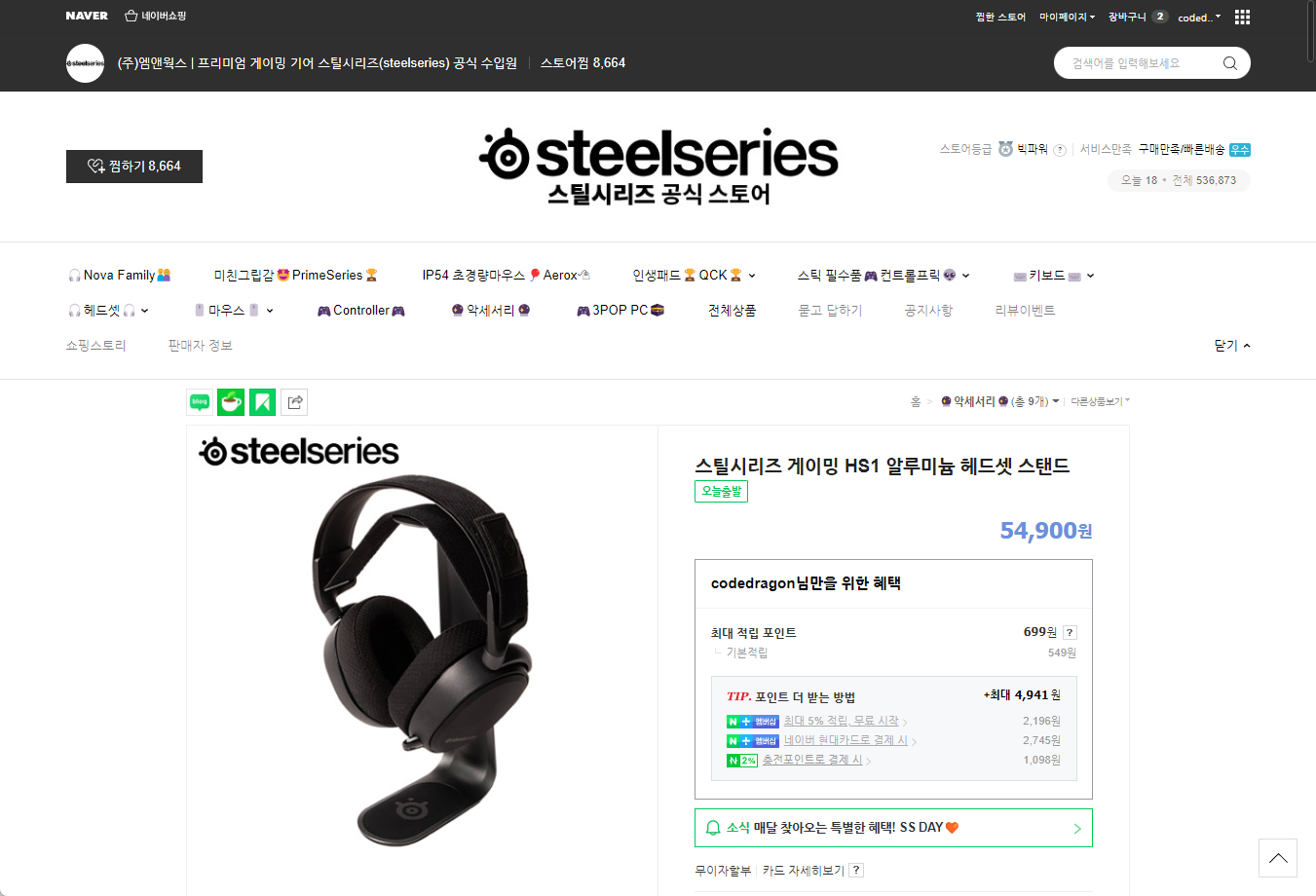The width and height of the screenshot is (1316, 896).
Task: Share to Naver Blog icon
Action: pos(200,402)
